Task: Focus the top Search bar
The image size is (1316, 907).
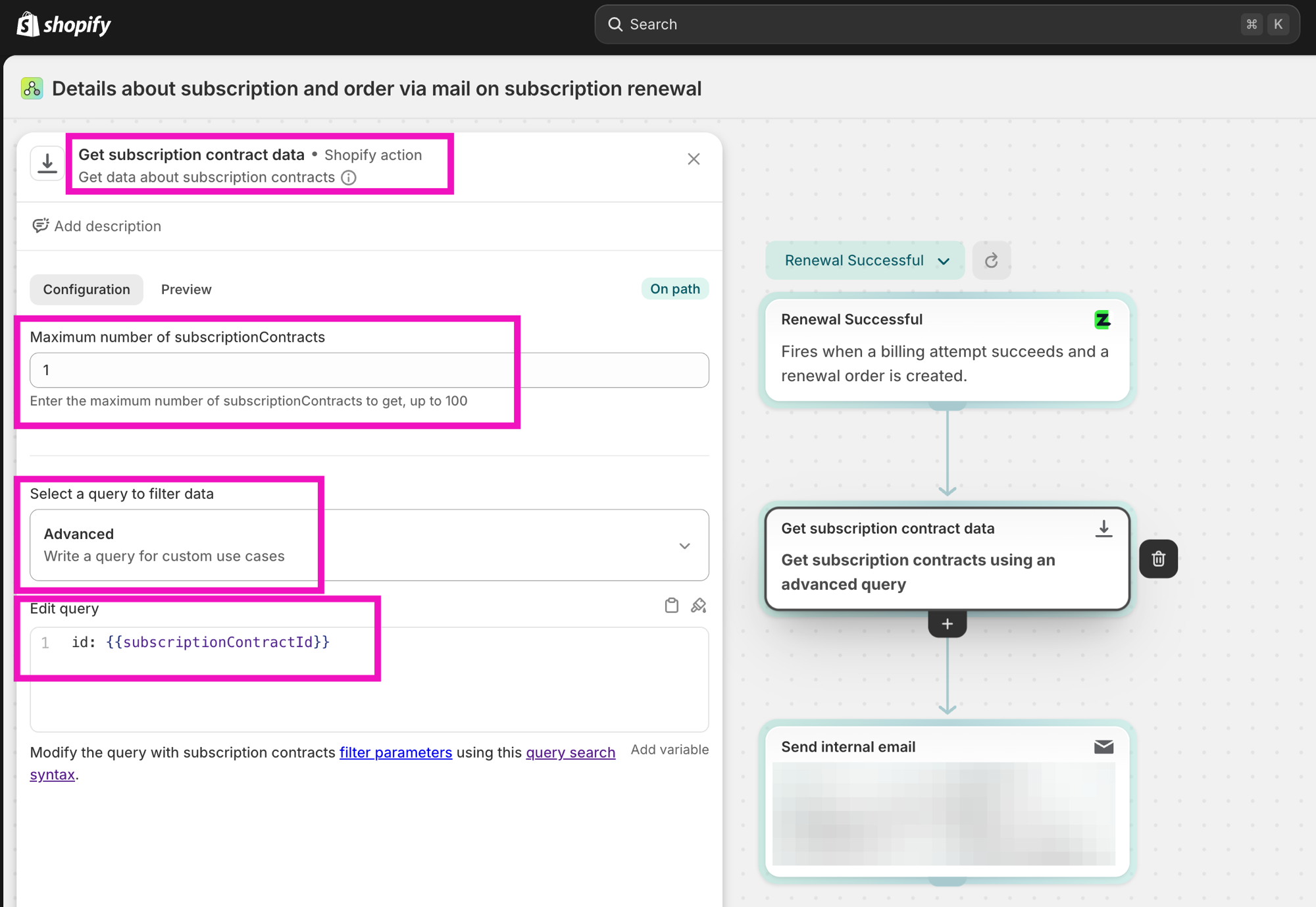Action: coord(947,24)
